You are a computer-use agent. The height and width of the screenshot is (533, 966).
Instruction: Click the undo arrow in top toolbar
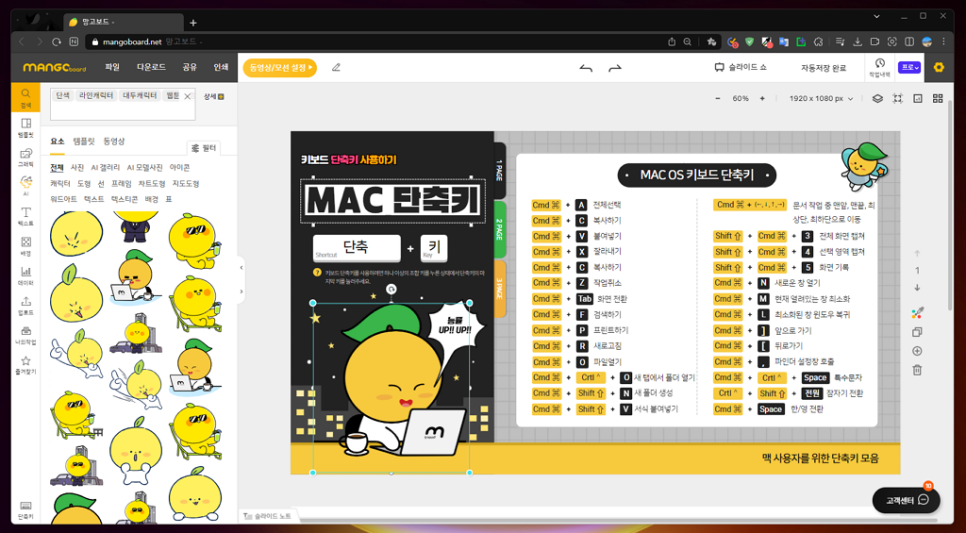[585, 68]
